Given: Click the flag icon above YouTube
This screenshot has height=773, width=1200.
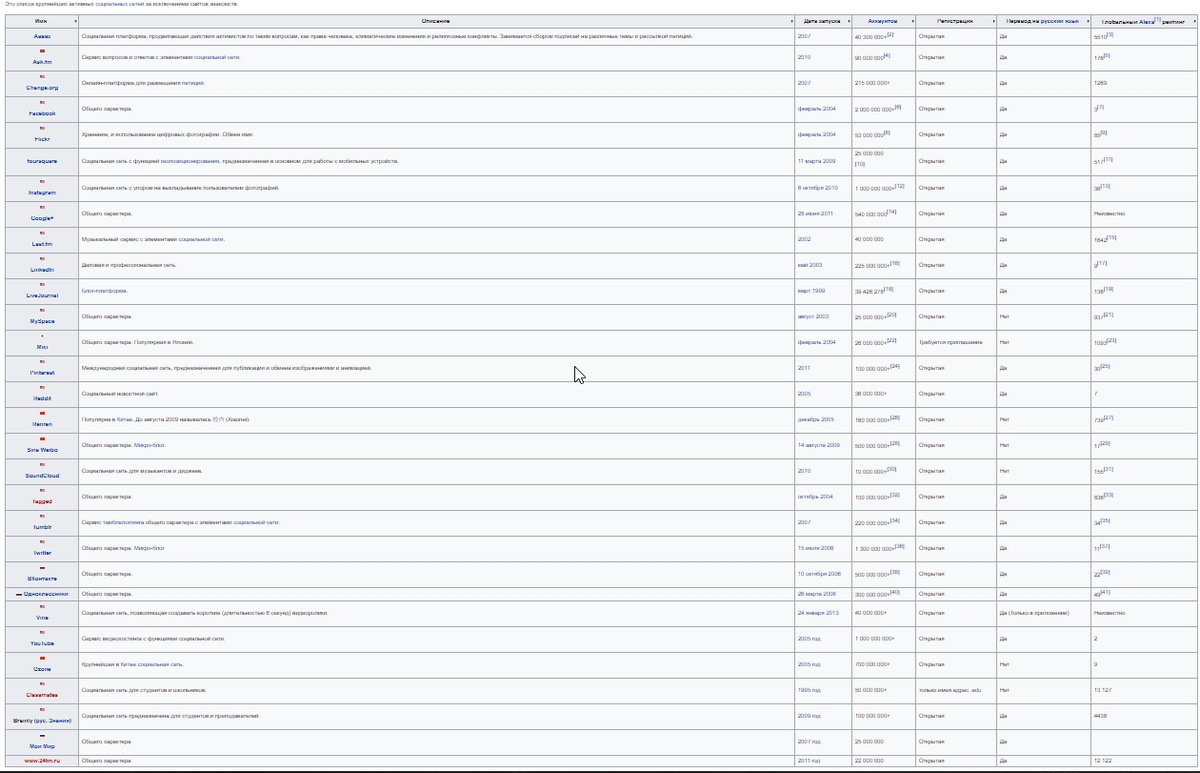Looking at the screenshot, I should [41, 632].
